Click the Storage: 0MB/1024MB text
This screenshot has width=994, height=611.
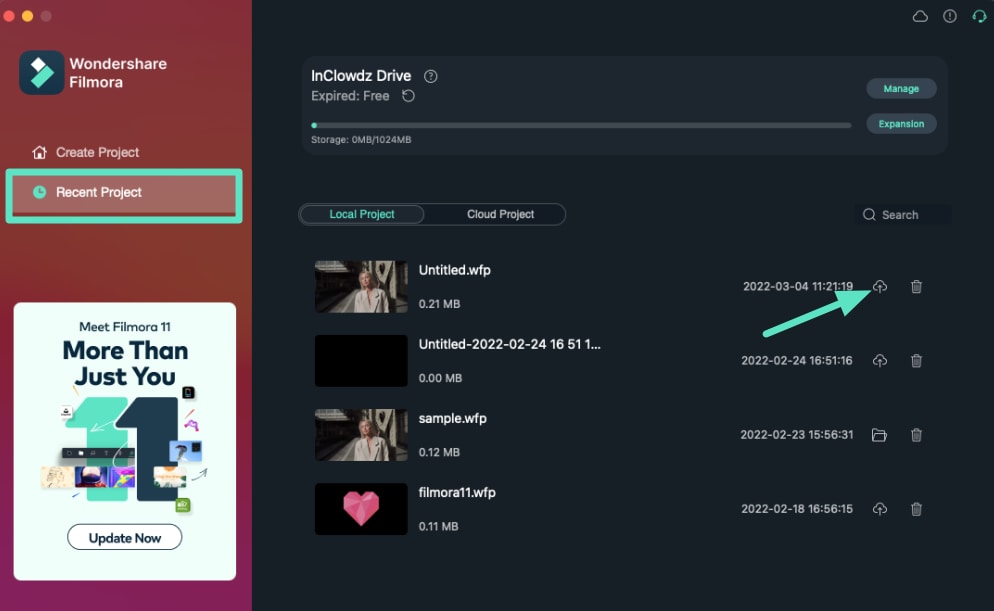[361, 139]
